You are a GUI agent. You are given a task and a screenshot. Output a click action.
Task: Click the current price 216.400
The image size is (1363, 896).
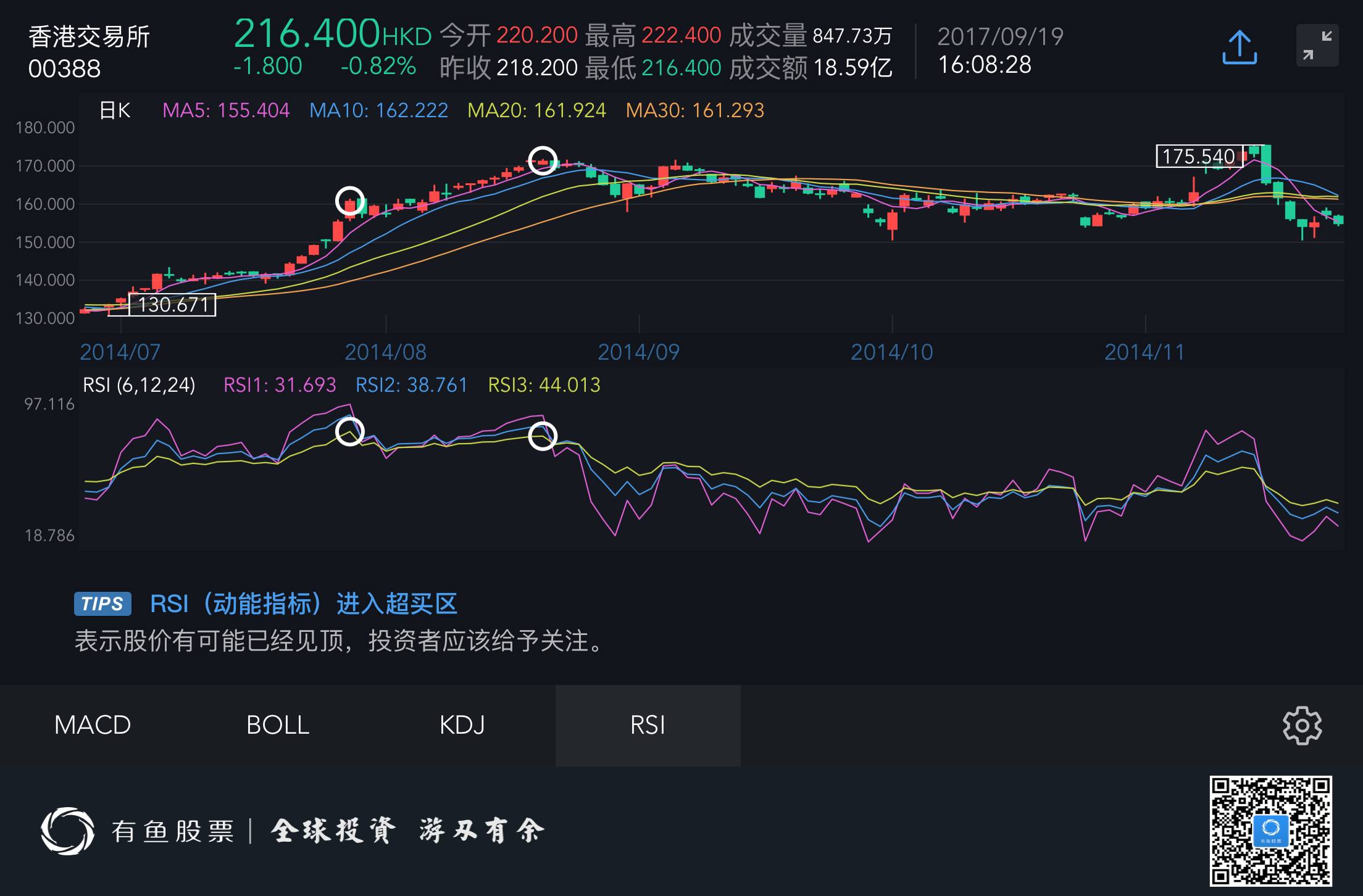pyautogui.click(x=307, y=33)
